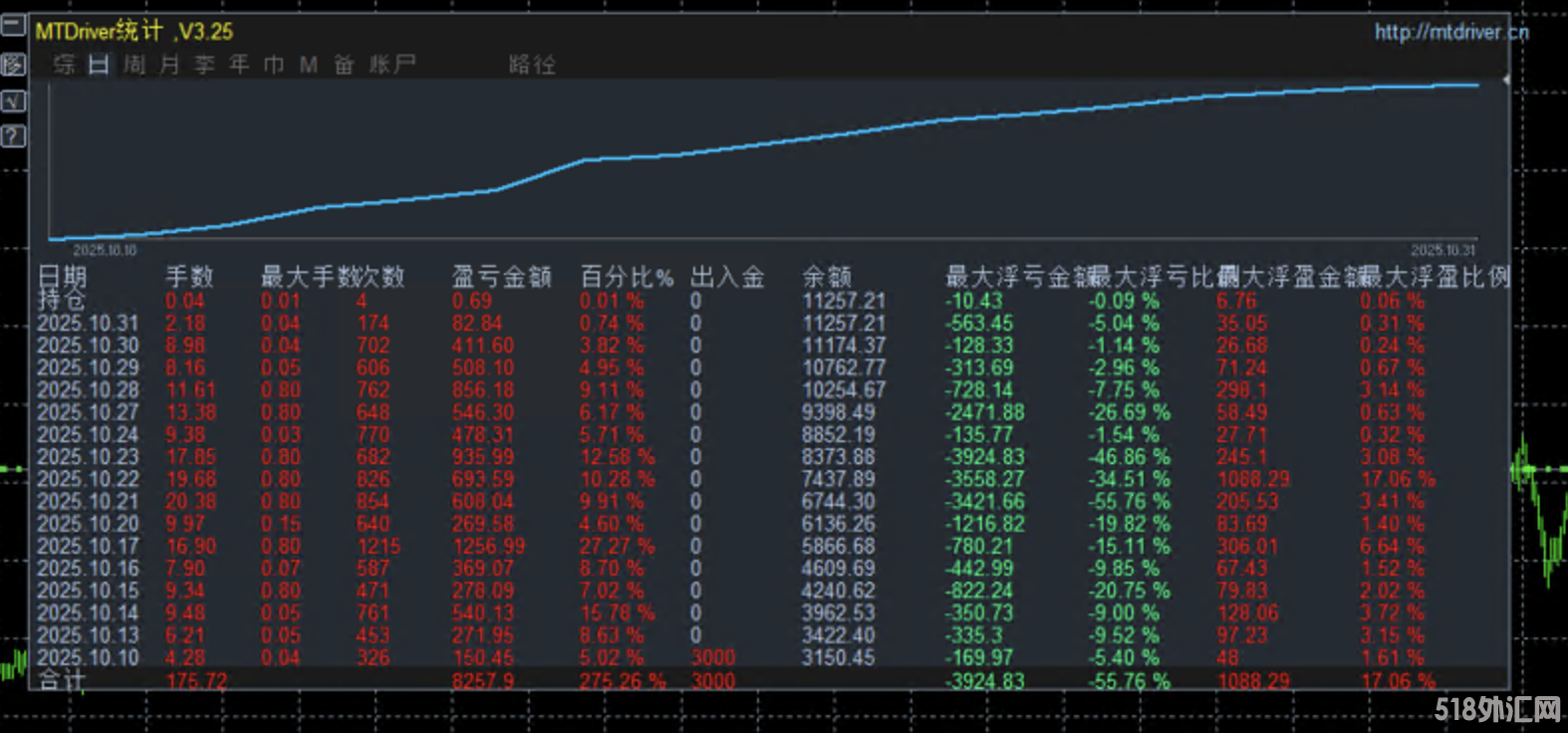This screenshot has width=1568, height=733.
Task: Click the -2471.88 floating loss value
Action: [984, 412]
